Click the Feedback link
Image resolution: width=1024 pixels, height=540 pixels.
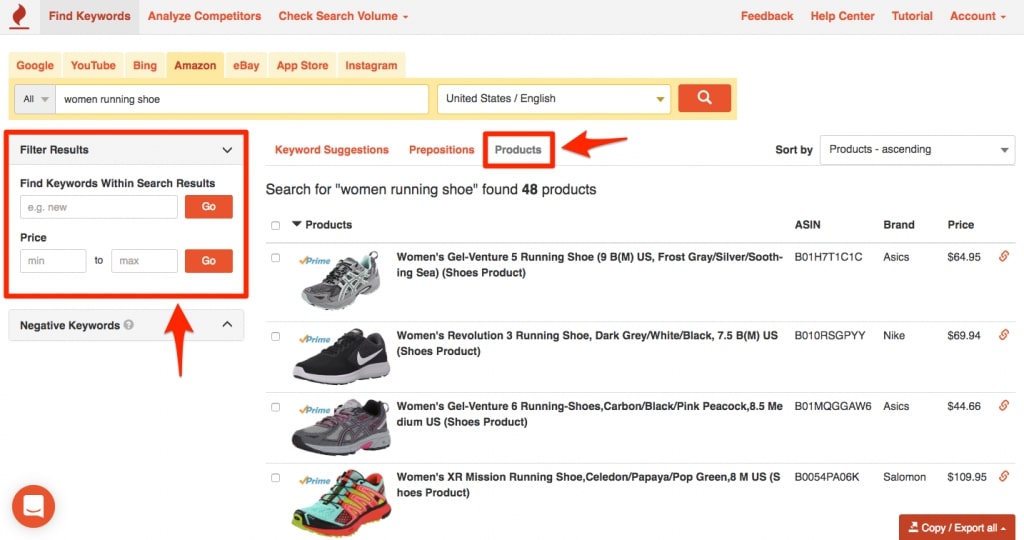tap(767, 16)
